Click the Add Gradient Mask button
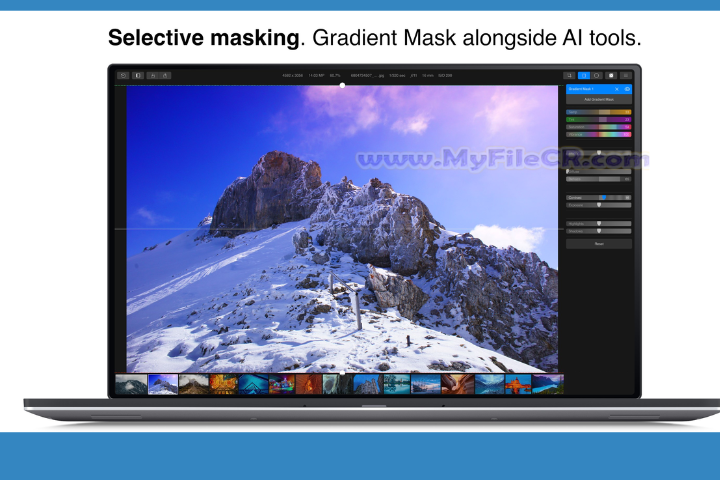Image resolution: width=720 pixels, height=480 pixels. 599,99
